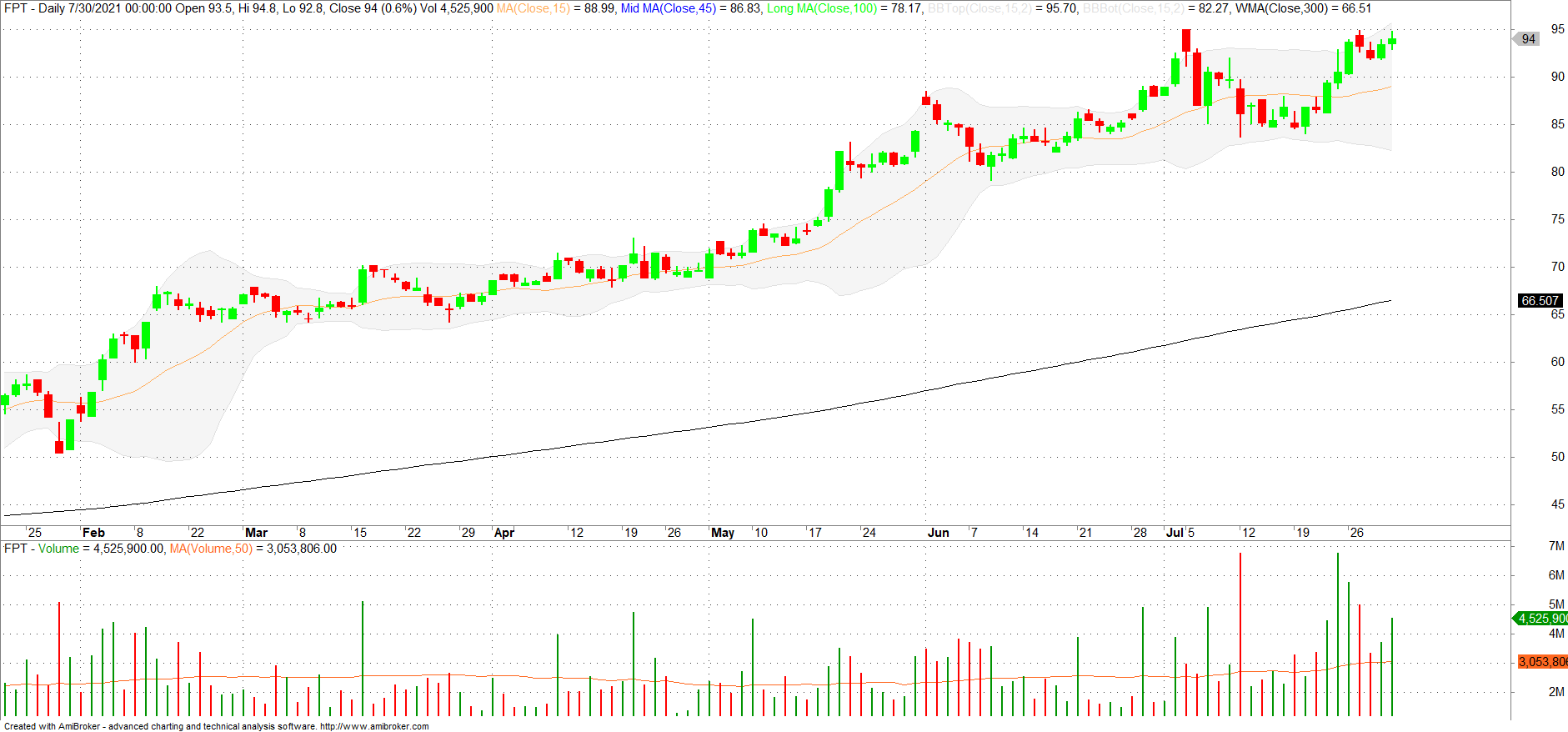This screenshot has width=1568, height=732.
Task: Click the May month marker on date axis
Action: click(x=722, y=533)
